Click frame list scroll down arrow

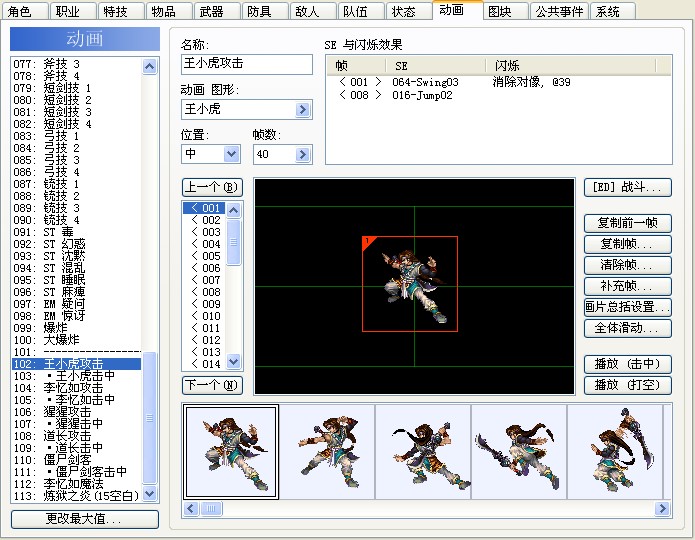234,361
